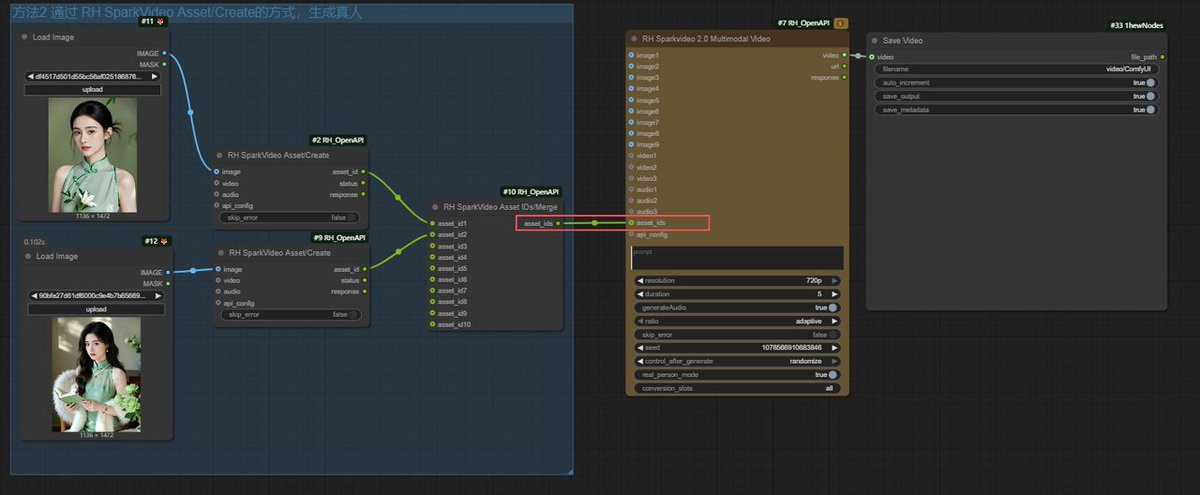This screenshot has width=1200, height=495.
Task: Click asset_id2 input port on Merge node
Action: [x=430, y=234]
